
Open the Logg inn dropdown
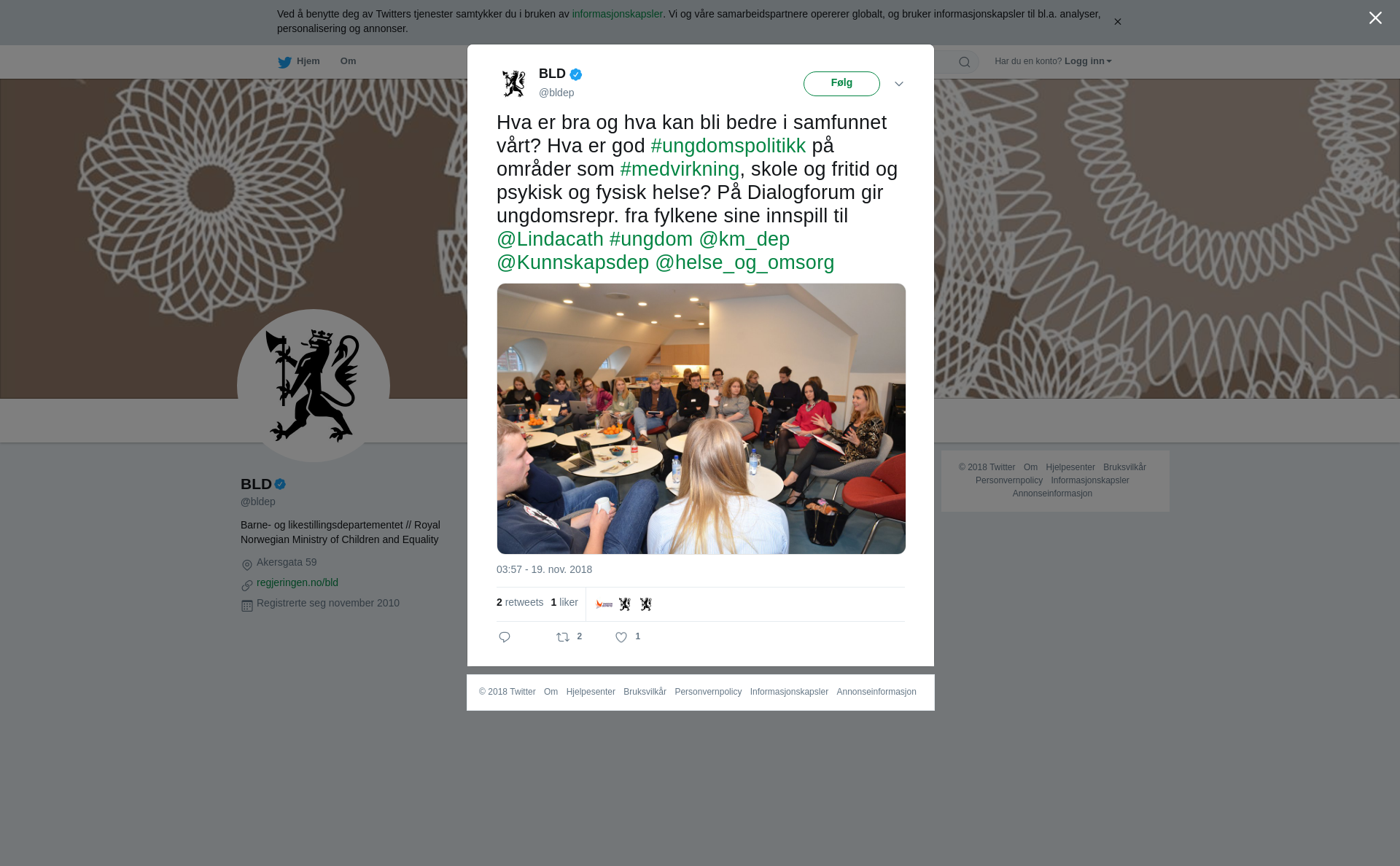point(1088,61)
